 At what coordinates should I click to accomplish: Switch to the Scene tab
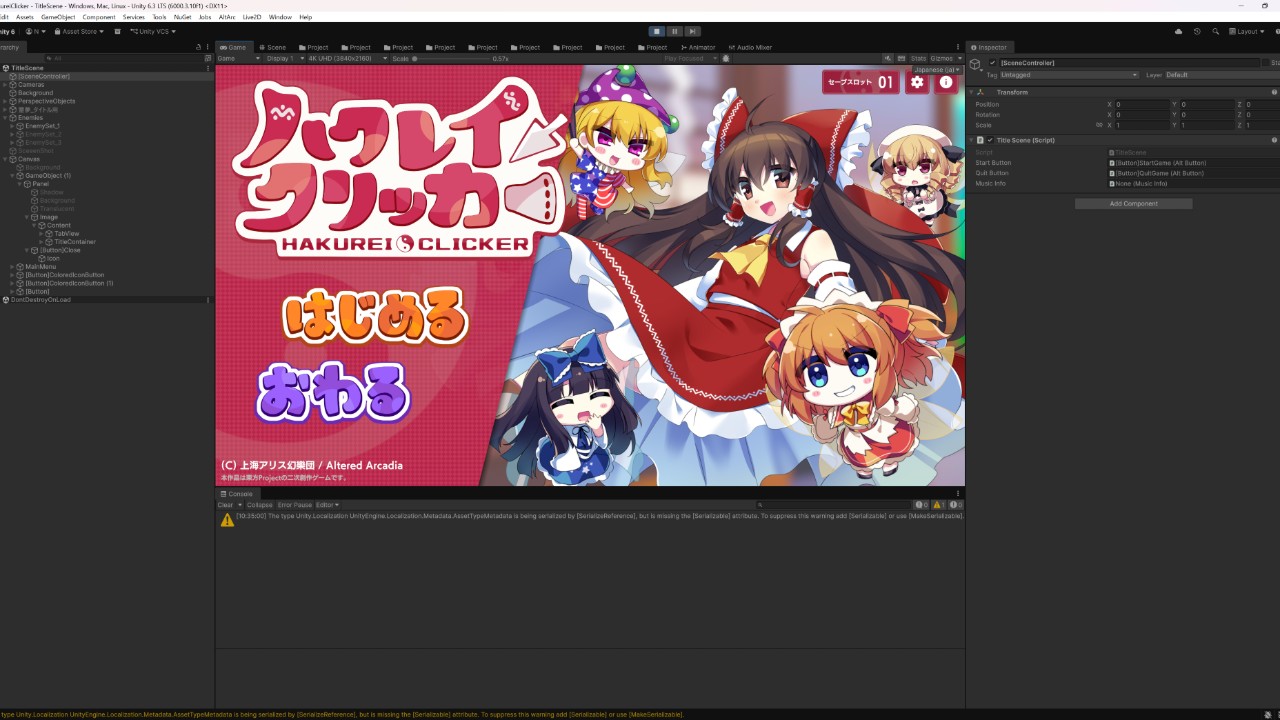click(273, 47)
